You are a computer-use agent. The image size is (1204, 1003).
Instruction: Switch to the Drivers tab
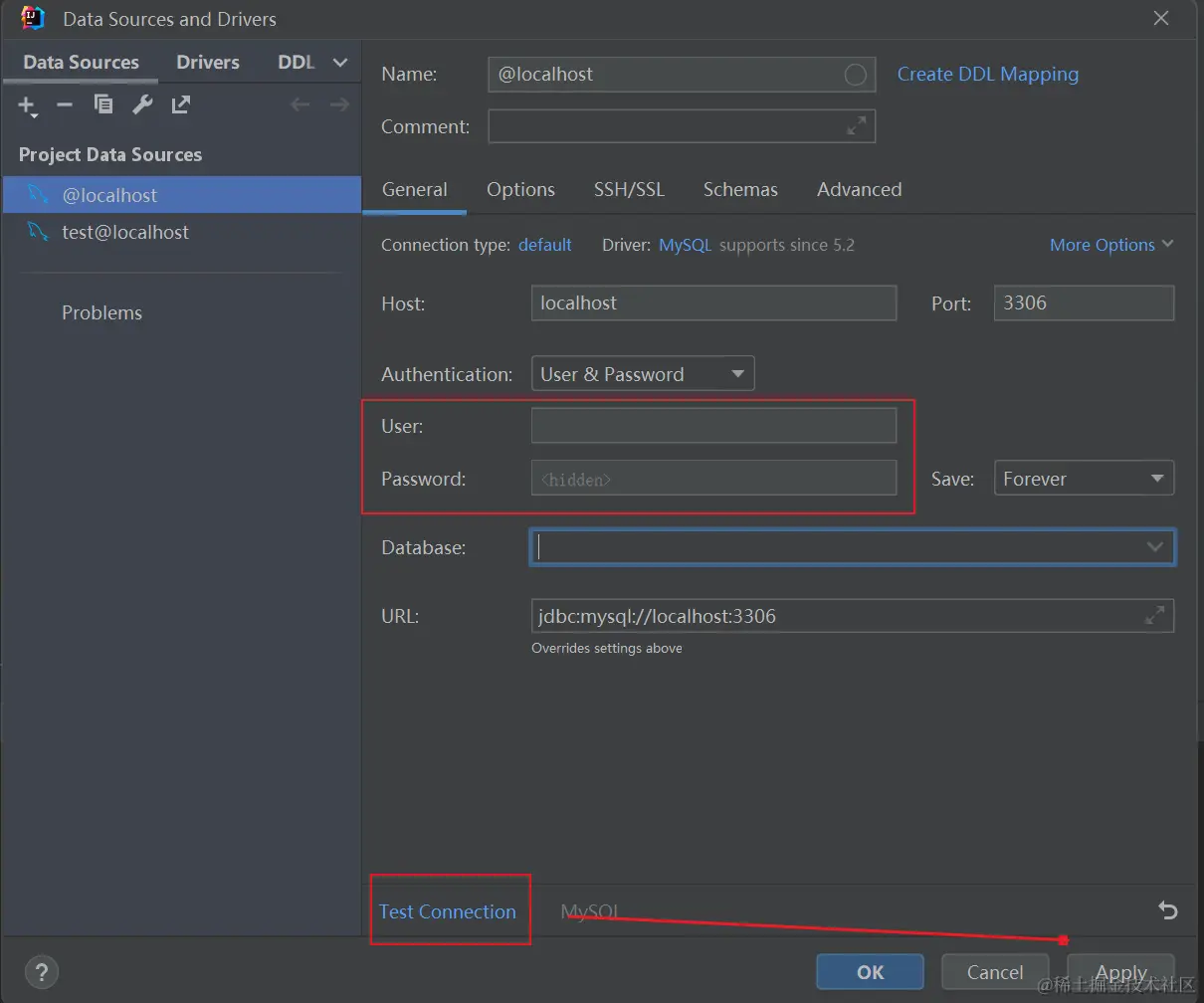[x=208, y=62]
